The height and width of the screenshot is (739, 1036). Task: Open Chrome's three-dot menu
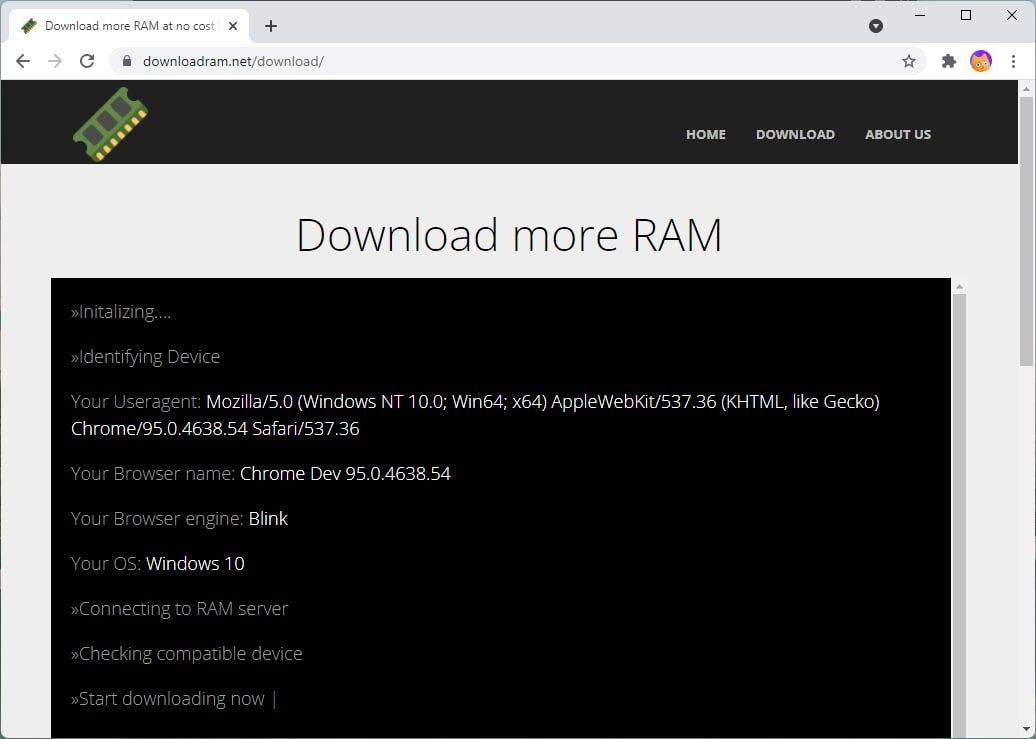pyautogui.click(x=1013, y=61)
